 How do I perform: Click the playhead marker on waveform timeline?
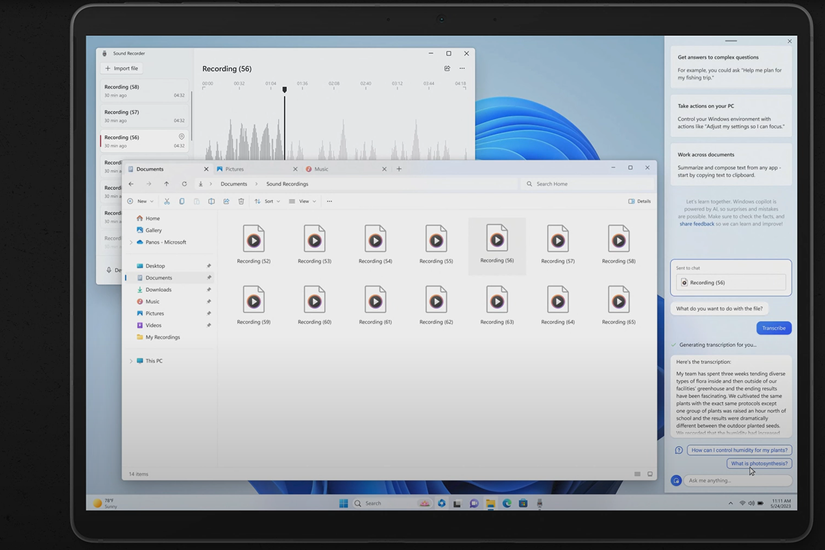pos(285,90)
